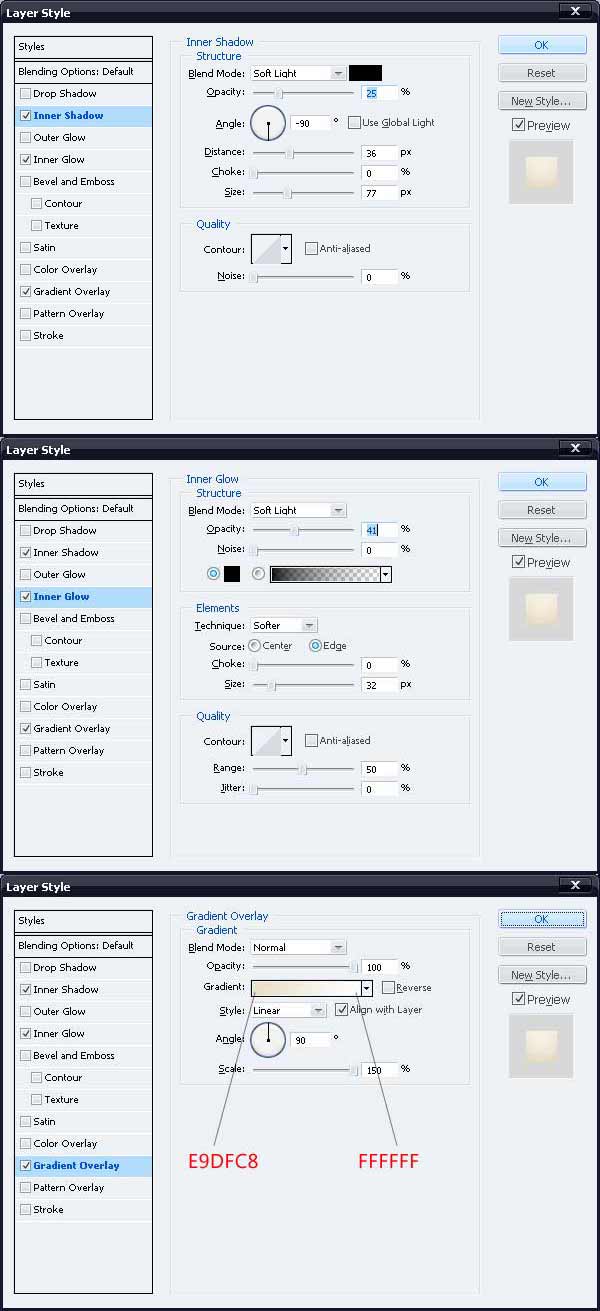Select the gradient glow radio button

pyautogui.click(x=259, y=574)
